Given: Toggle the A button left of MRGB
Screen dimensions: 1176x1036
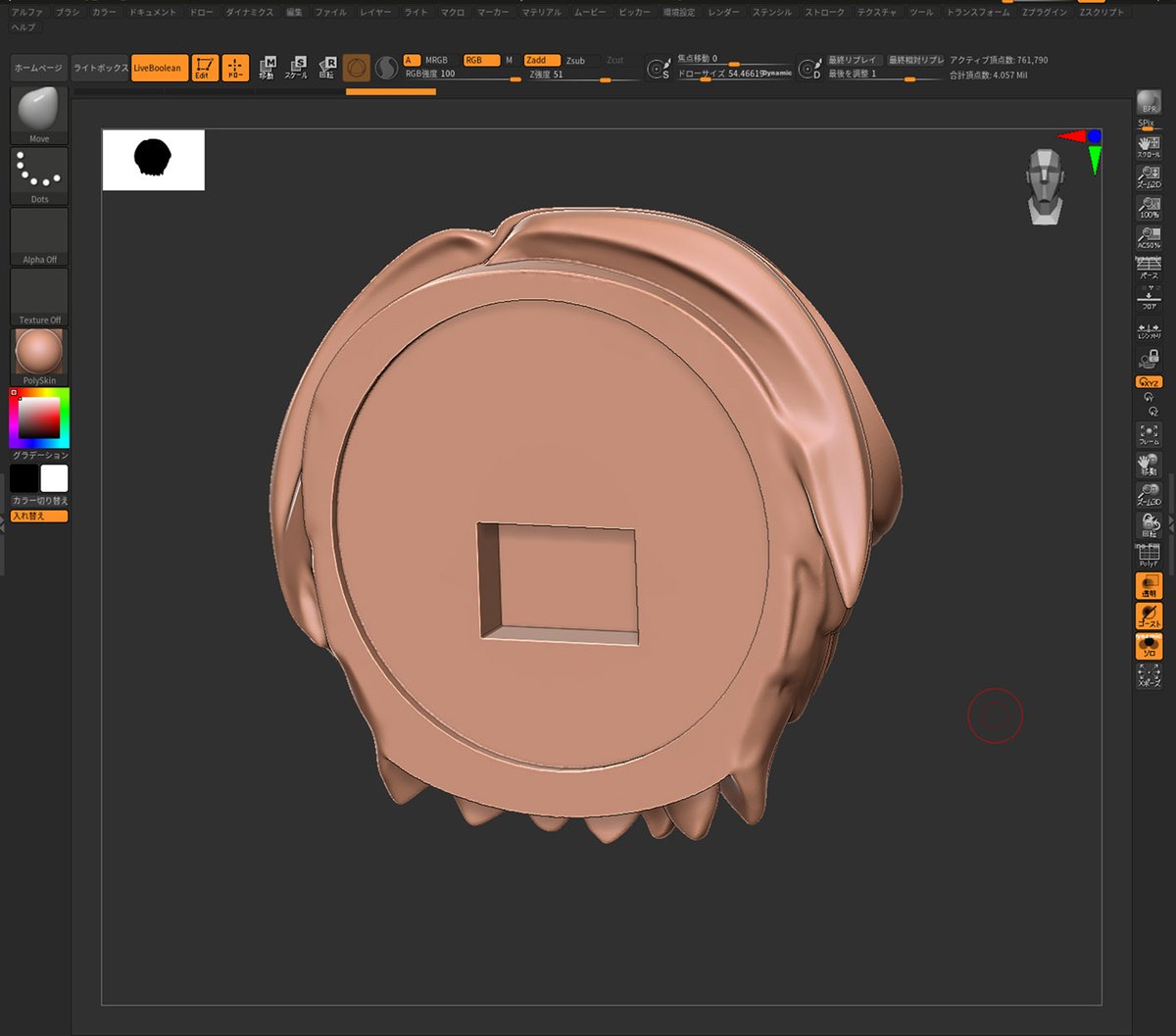Looking at the screenshot, I should click(x=412, y=61).
